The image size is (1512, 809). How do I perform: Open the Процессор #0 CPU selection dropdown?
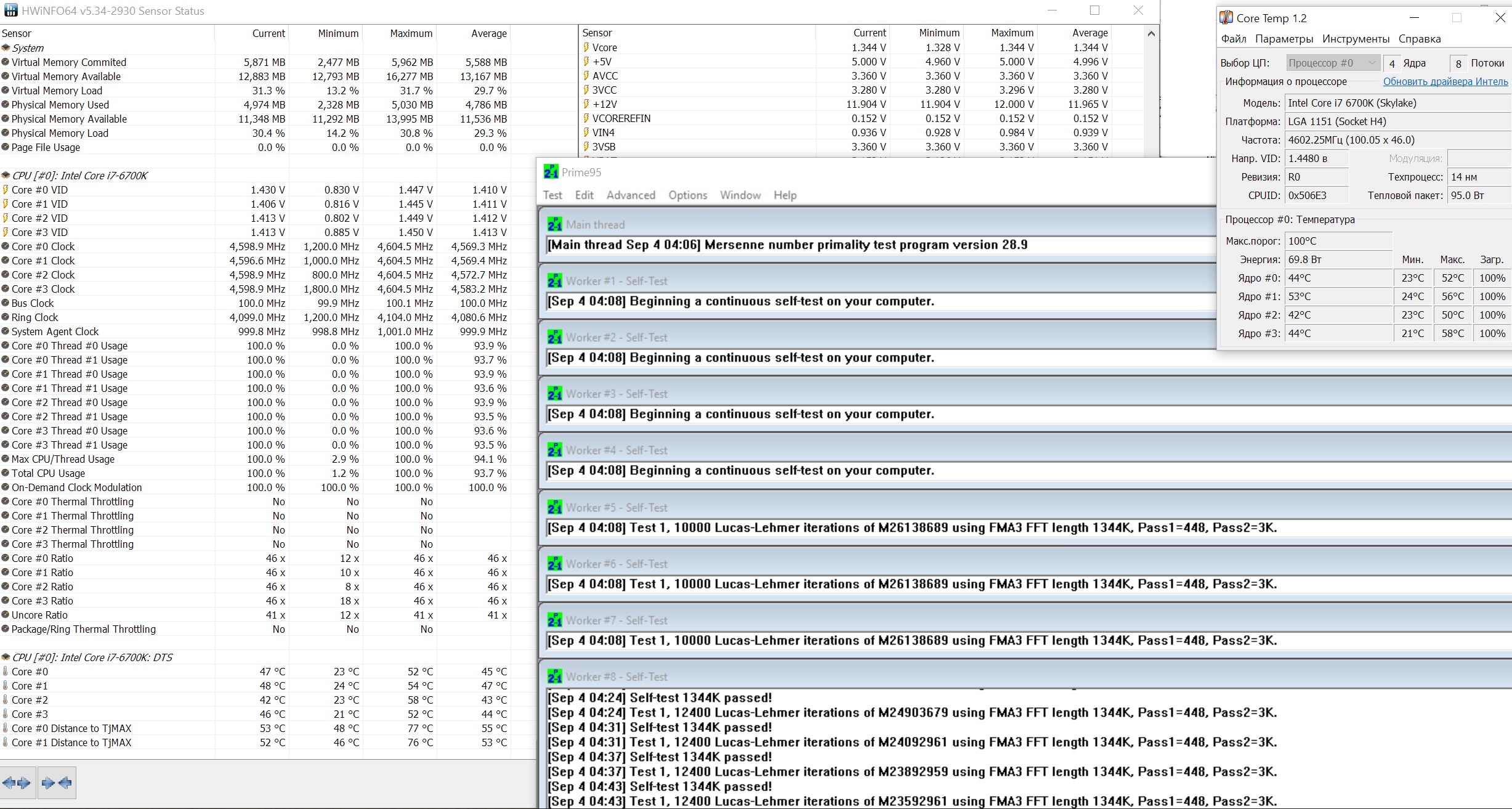pos(1332,63)
